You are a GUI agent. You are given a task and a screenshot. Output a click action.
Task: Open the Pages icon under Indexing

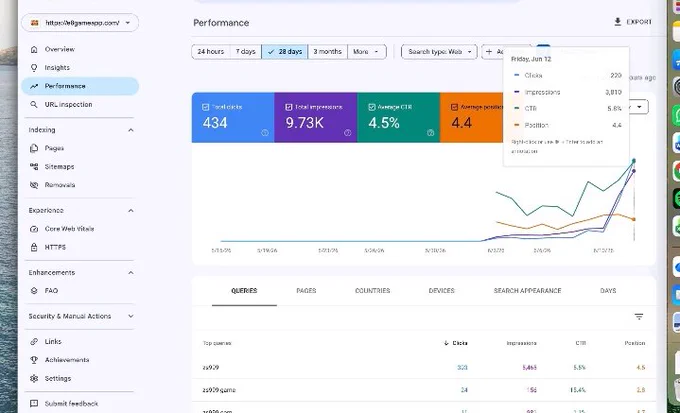(x=34, y=148)
